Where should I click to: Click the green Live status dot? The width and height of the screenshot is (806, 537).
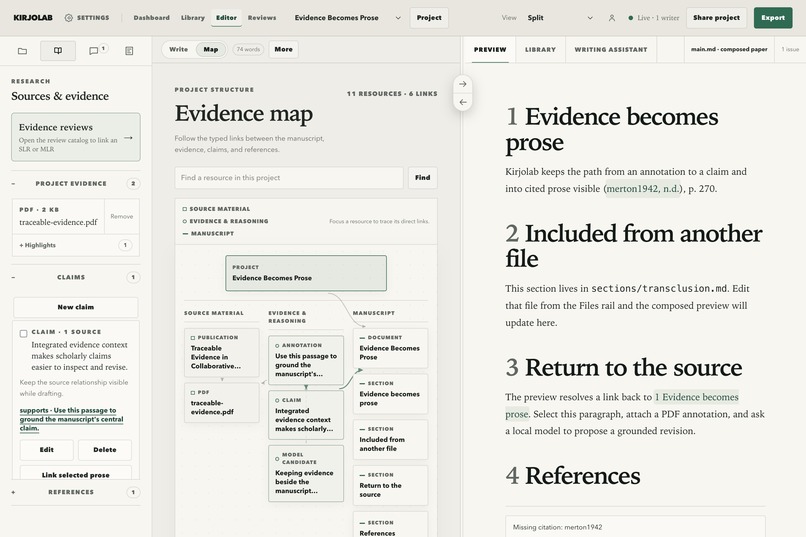[631, 18]
